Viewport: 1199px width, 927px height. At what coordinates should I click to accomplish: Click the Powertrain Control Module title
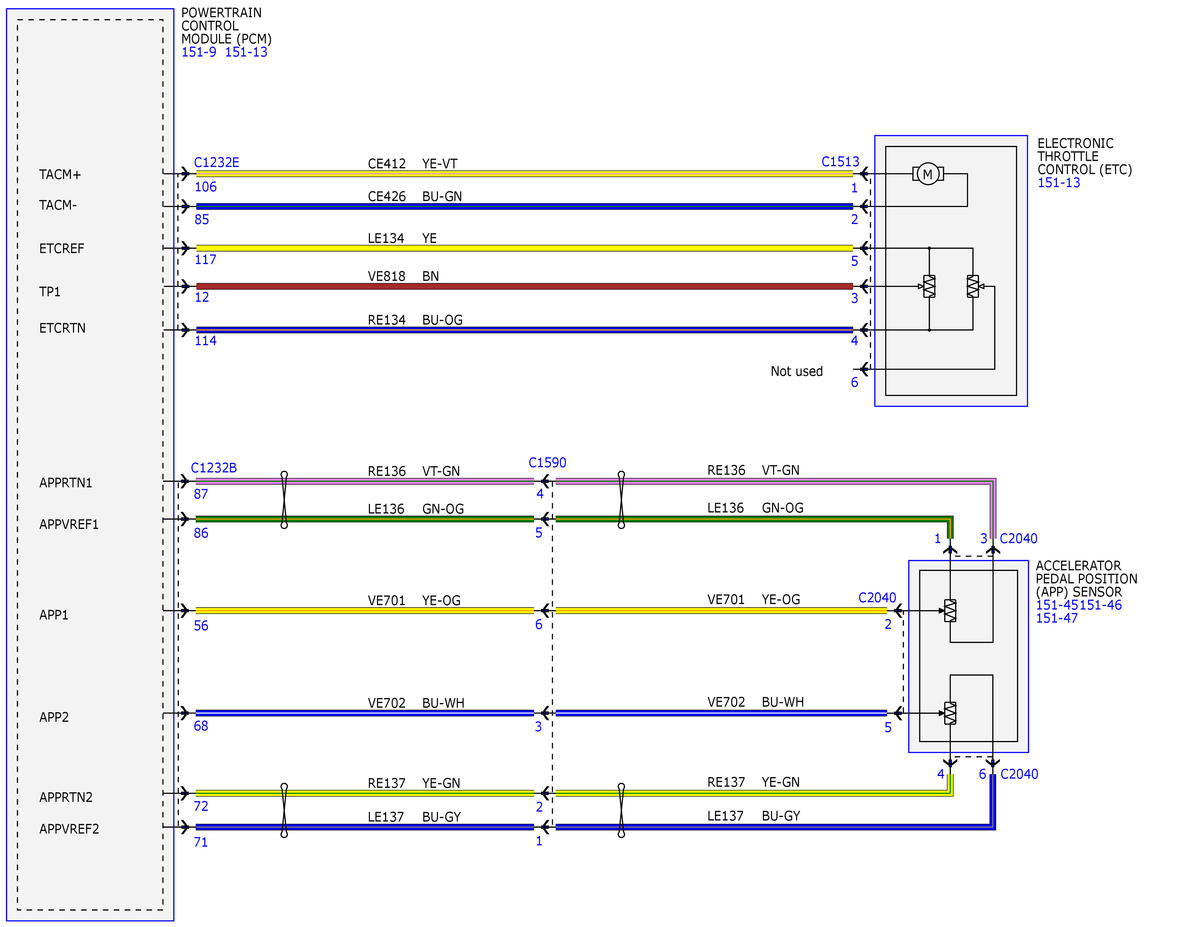[226, 26]
